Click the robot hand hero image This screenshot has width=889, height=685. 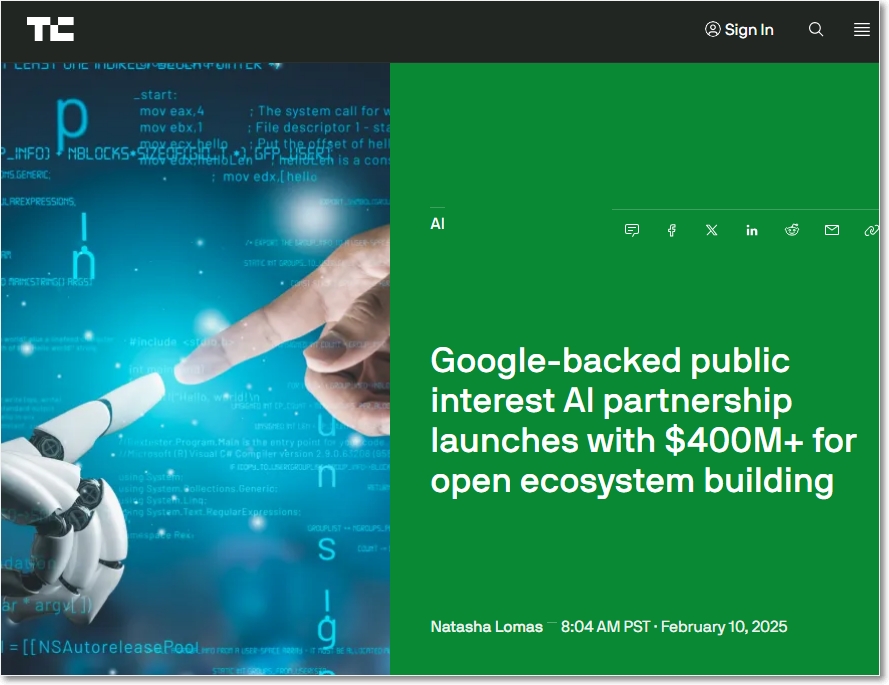pyautogui.click(x=196, y=369)
